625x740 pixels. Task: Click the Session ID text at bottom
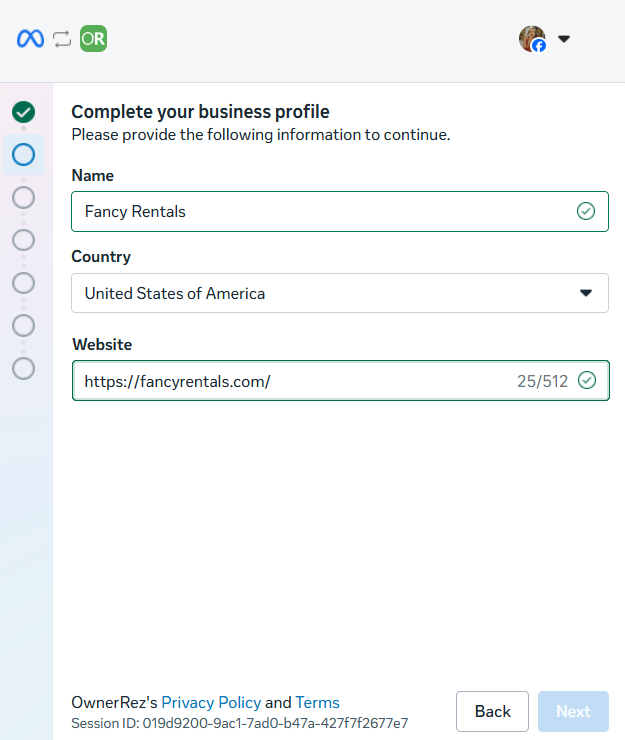240,723
